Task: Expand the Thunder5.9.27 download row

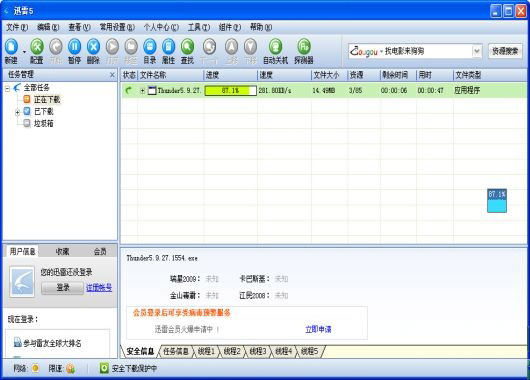Action: pos(143,91)
